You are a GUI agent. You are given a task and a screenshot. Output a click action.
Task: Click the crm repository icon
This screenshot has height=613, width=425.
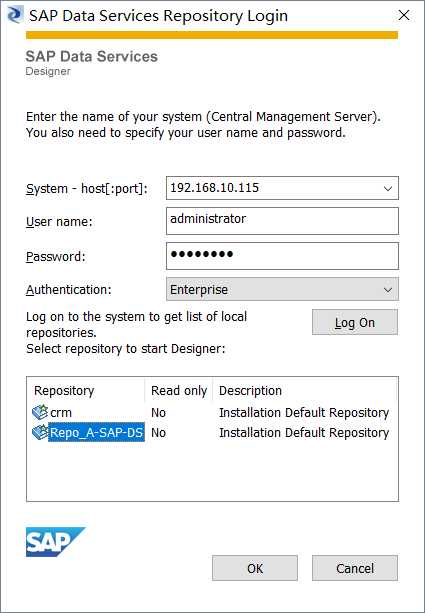pyautogui.click(x=40, y=412)
